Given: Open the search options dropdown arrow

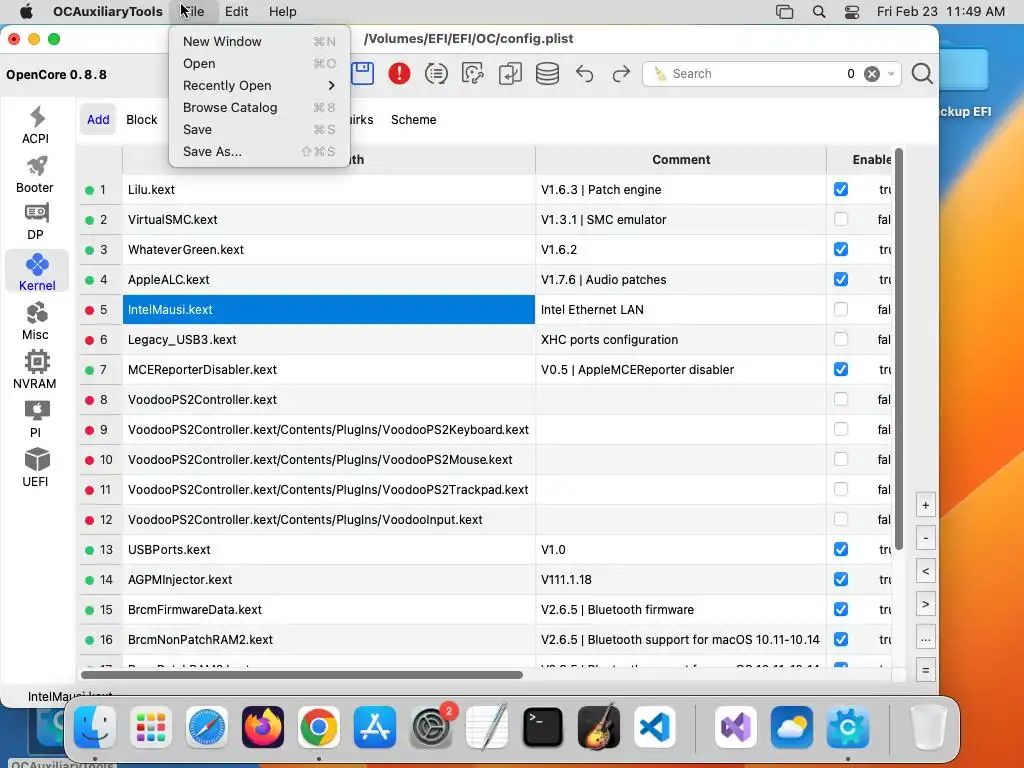Looking at the screenshot, I should click(x=891, y=74).
